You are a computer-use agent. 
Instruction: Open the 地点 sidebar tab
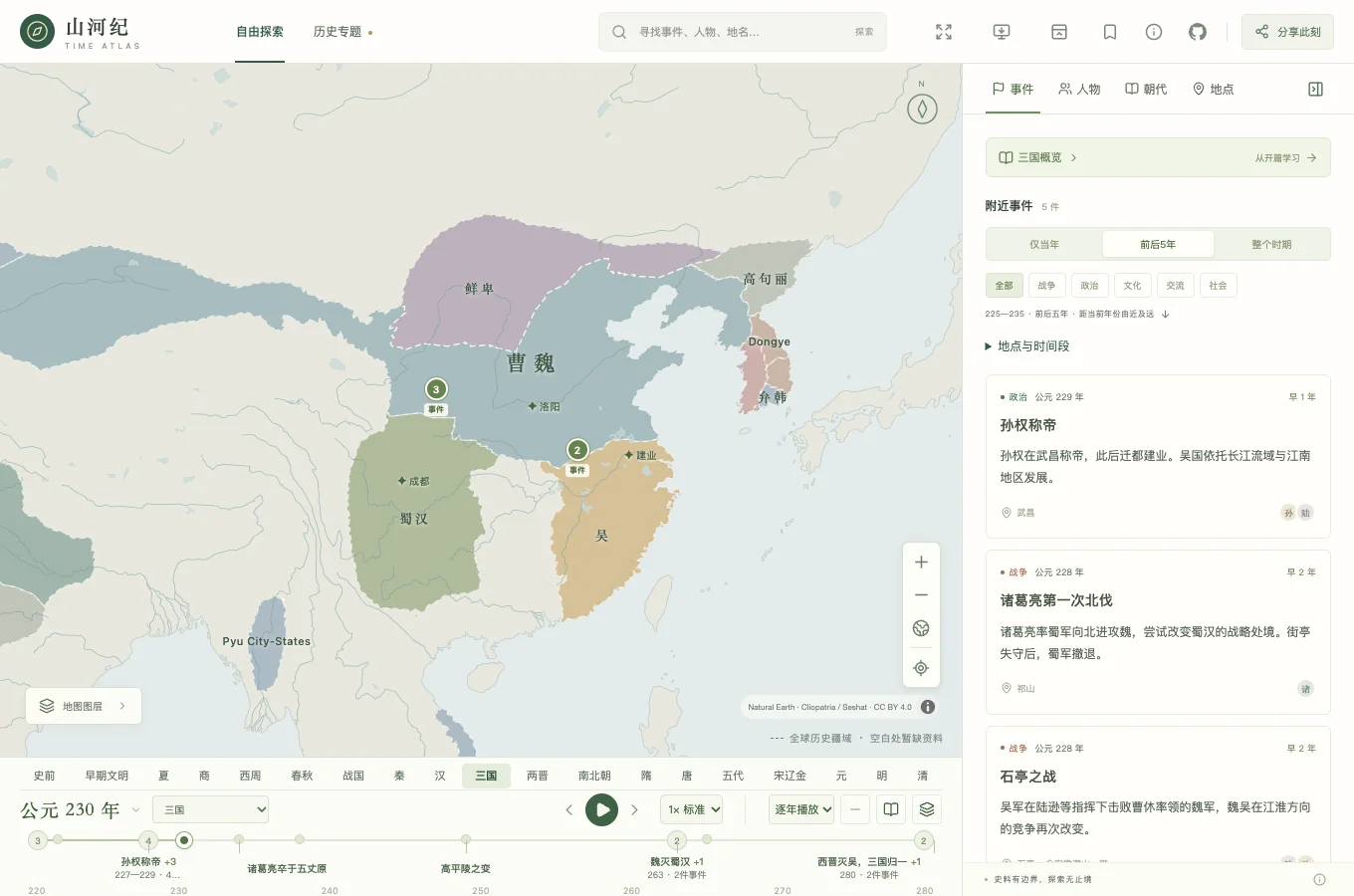click(x=1213, y=89)
